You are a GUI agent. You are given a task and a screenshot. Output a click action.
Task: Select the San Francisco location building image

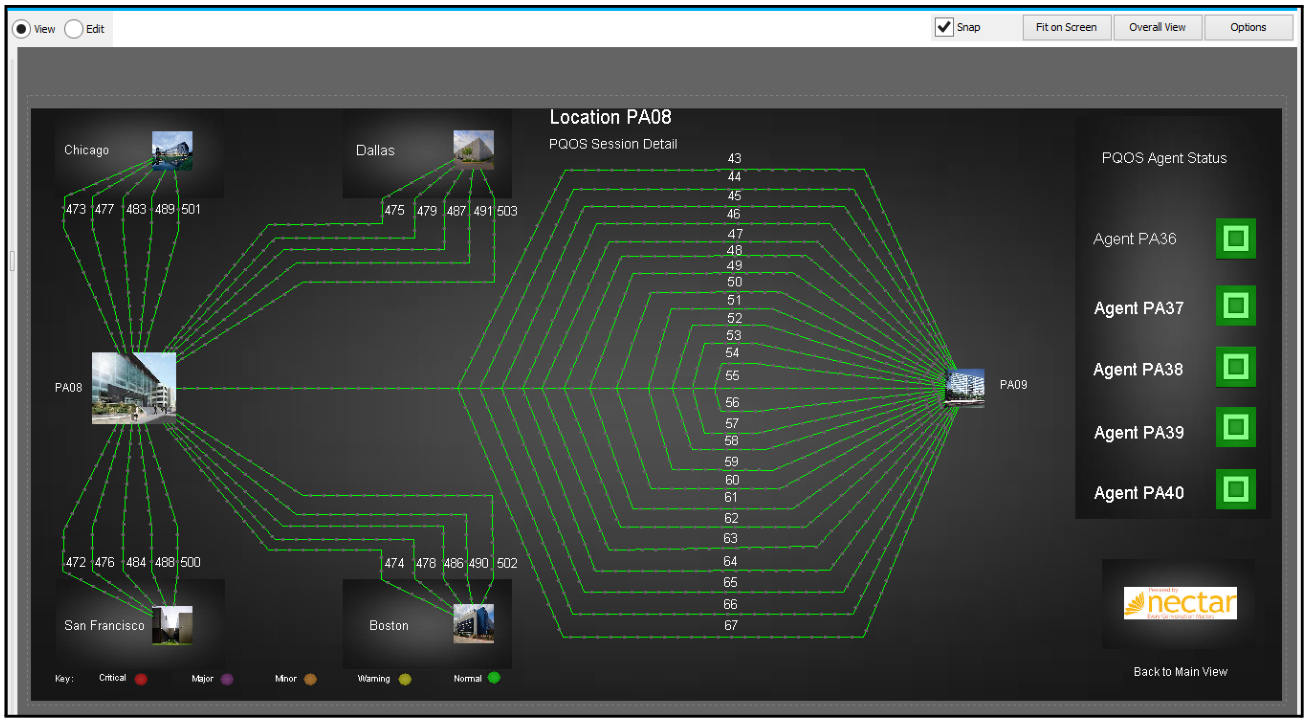click(172, 624)
